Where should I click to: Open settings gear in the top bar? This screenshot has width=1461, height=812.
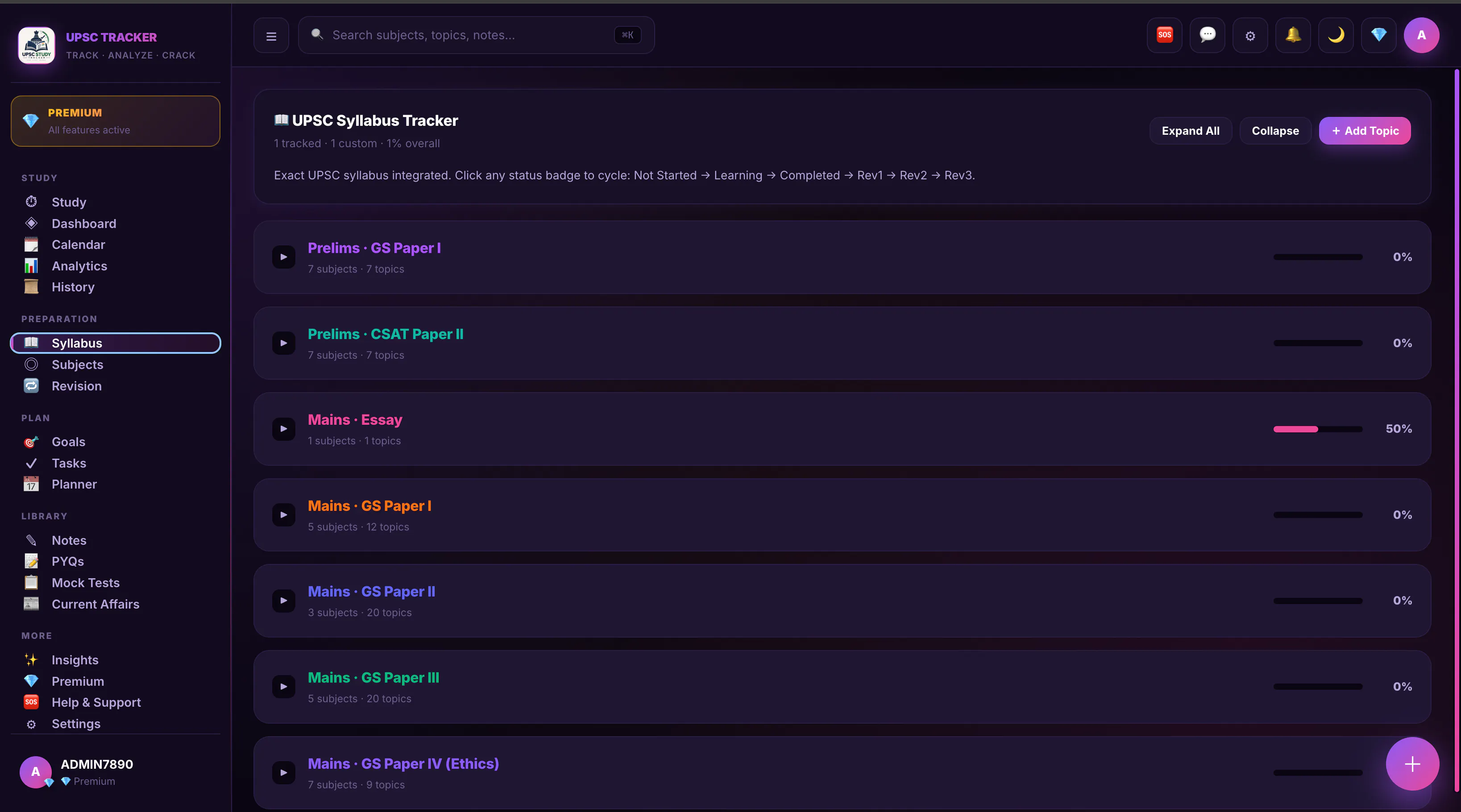(x=1250, y=35)
